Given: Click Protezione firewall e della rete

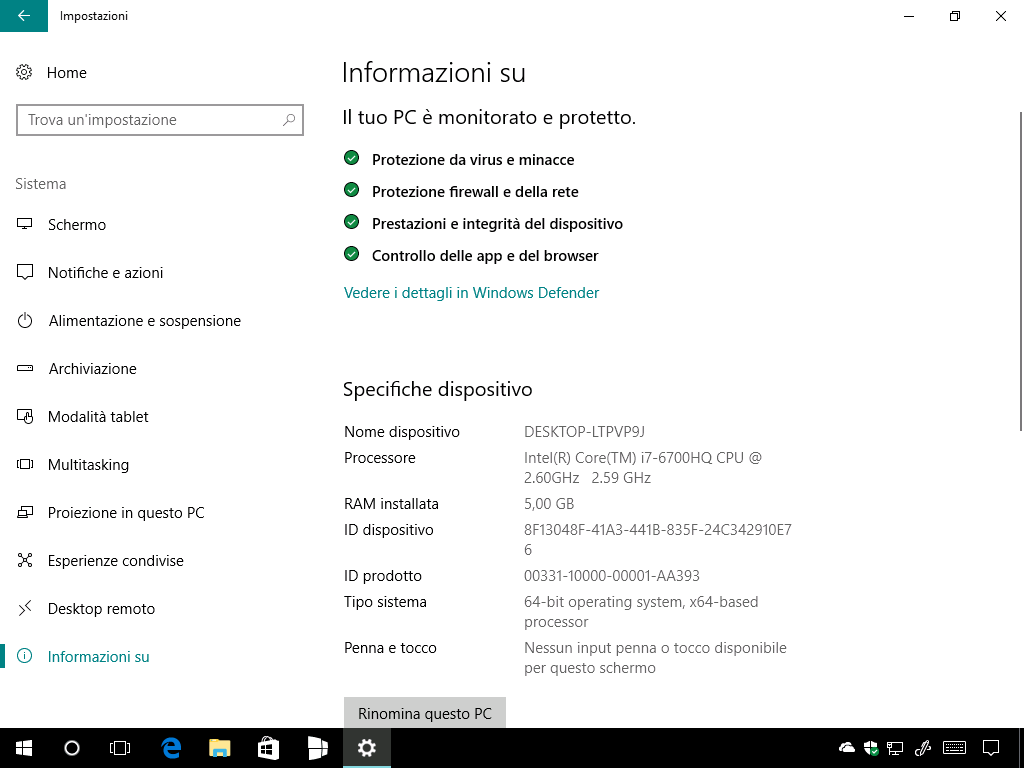Looking at the screenshot, I should (475, 191).
